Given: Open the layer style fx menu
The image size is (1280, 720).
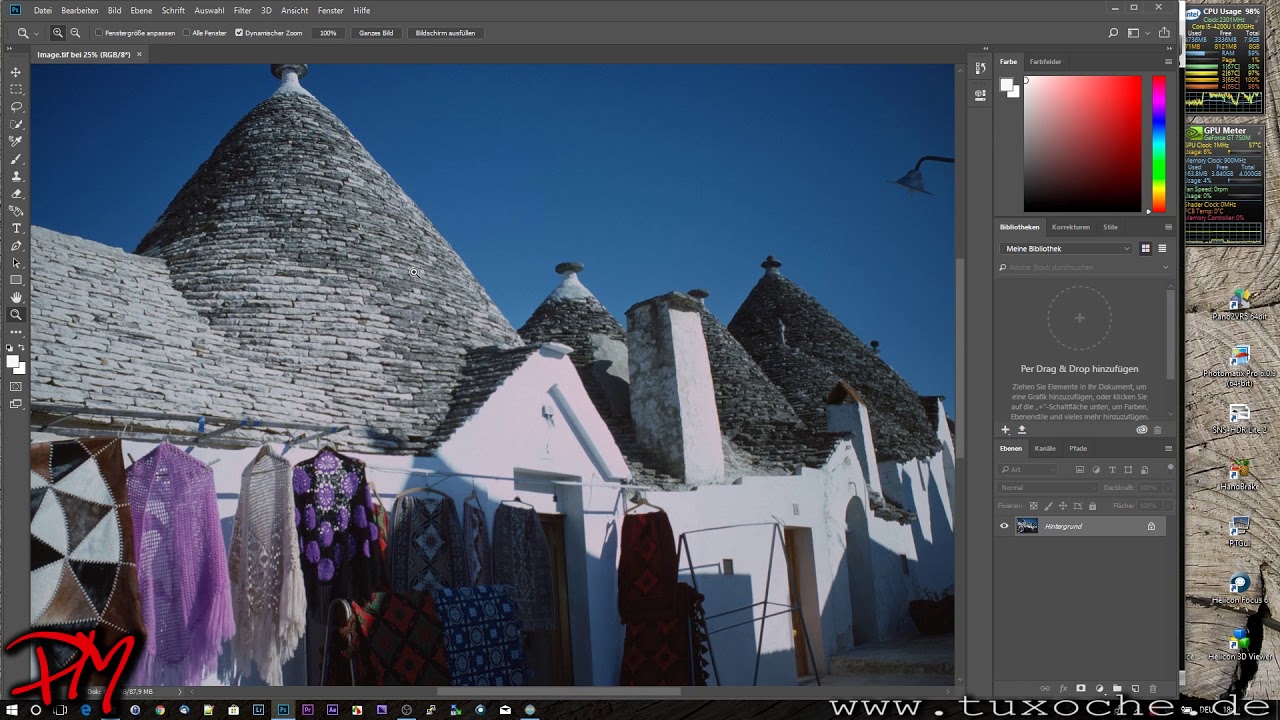Looking at the screenshot, I should (x=1063, y=689).
